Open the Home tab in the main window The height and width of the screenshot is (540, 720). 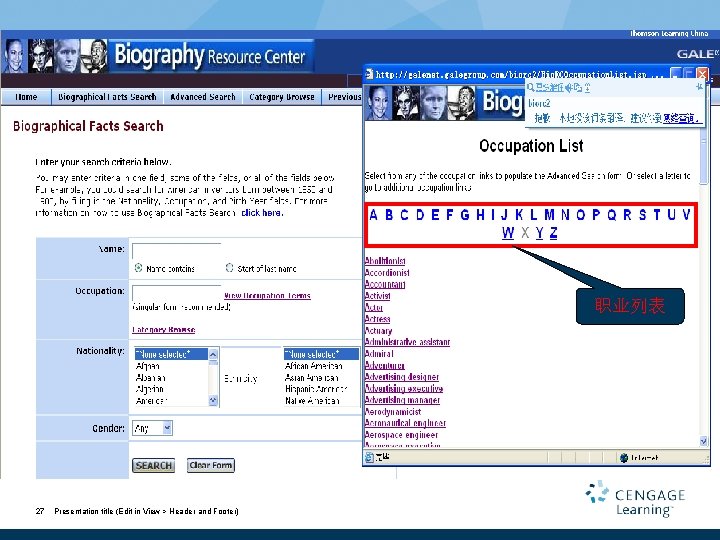coord(26,97)
